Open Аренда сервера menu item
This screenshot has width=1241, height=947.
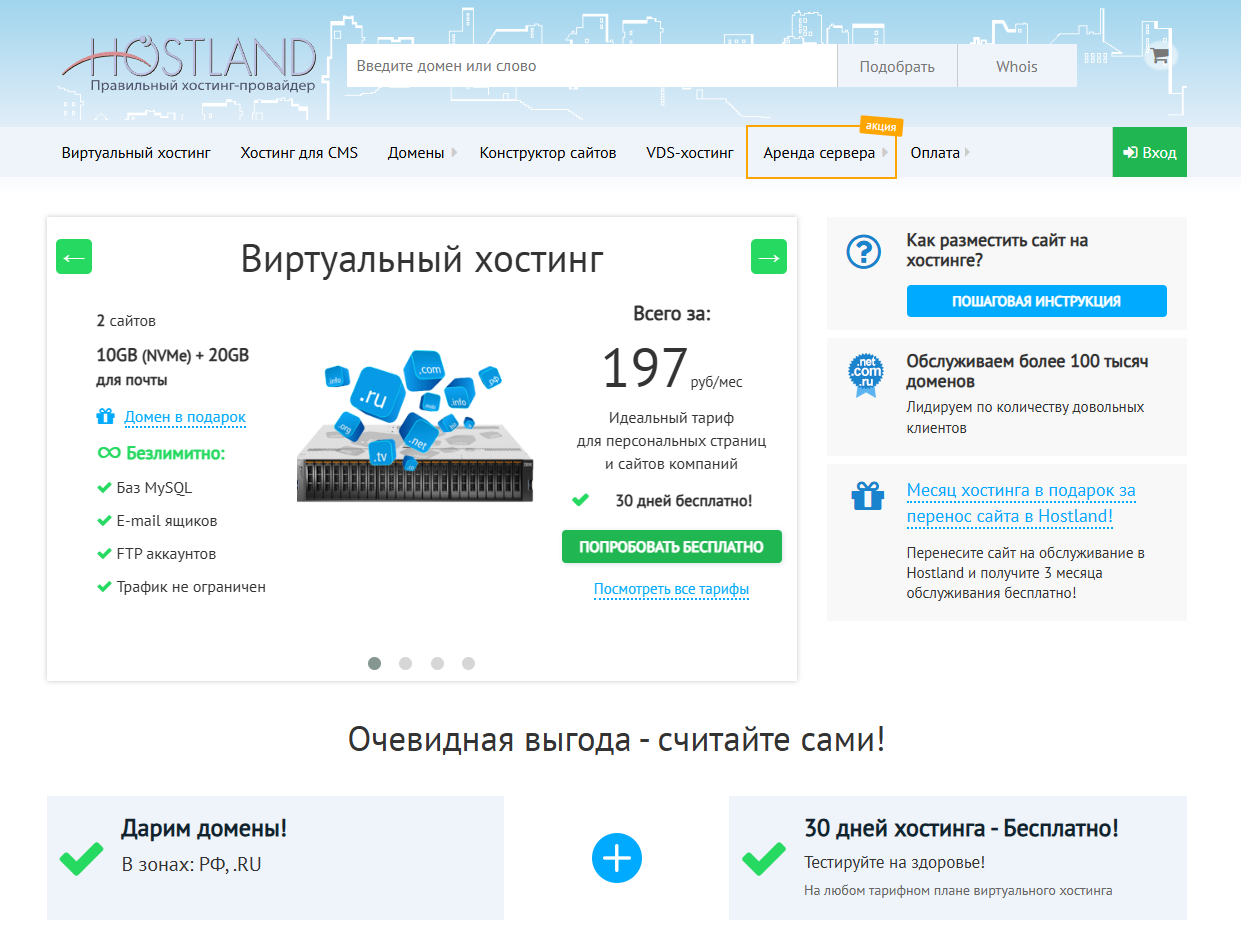coord(819,153)
